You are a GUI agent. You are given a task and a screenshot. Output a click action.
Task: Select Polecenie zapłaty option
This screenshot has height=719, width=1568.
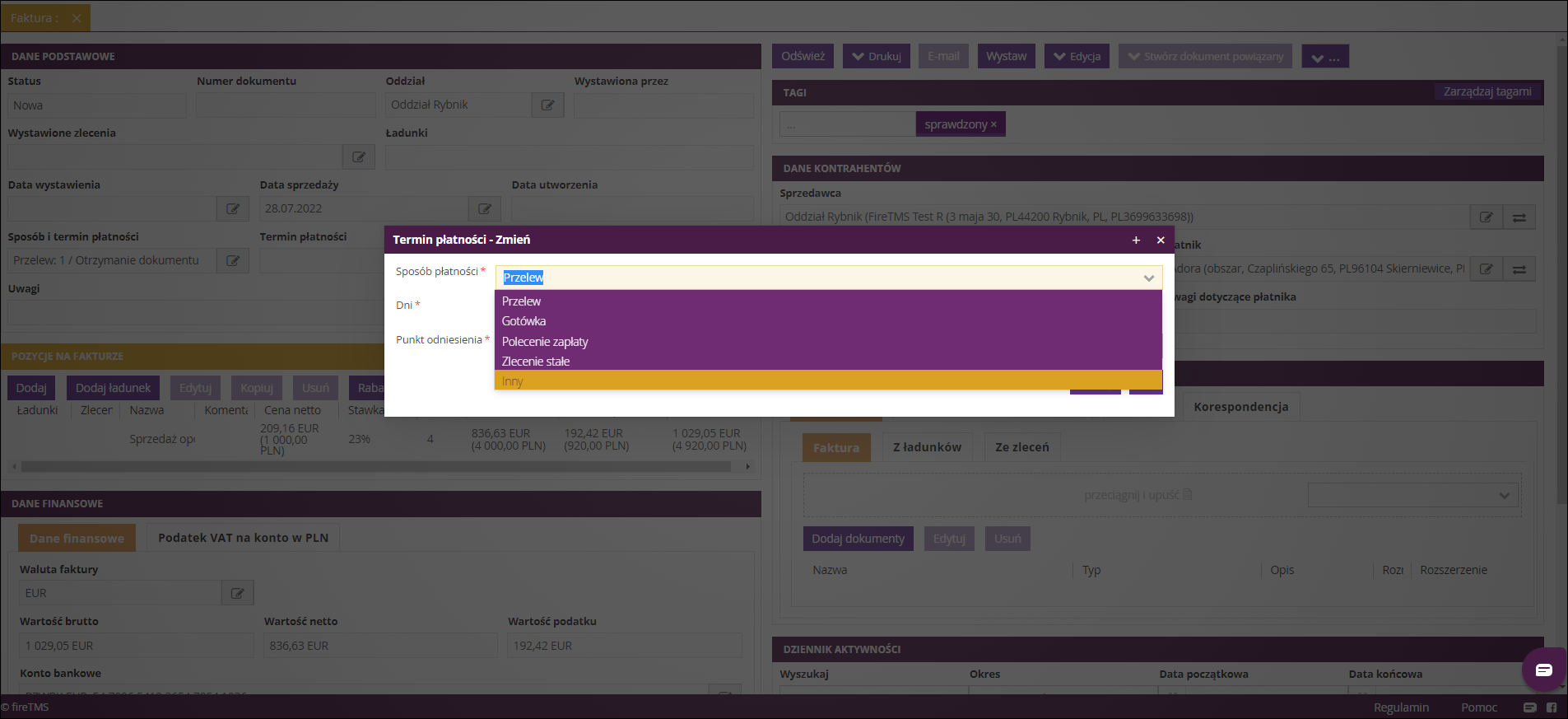tap(828, 341)
